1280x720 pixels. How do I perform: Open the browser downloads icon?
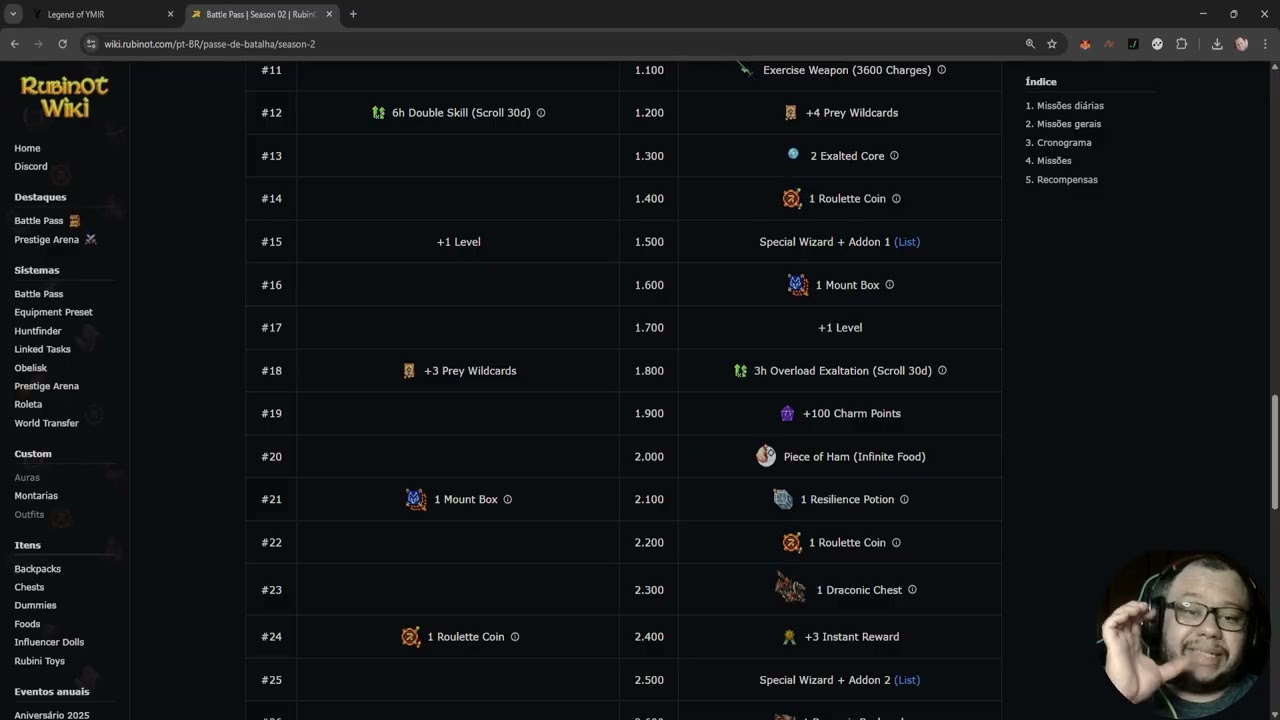coord(1217,44)
